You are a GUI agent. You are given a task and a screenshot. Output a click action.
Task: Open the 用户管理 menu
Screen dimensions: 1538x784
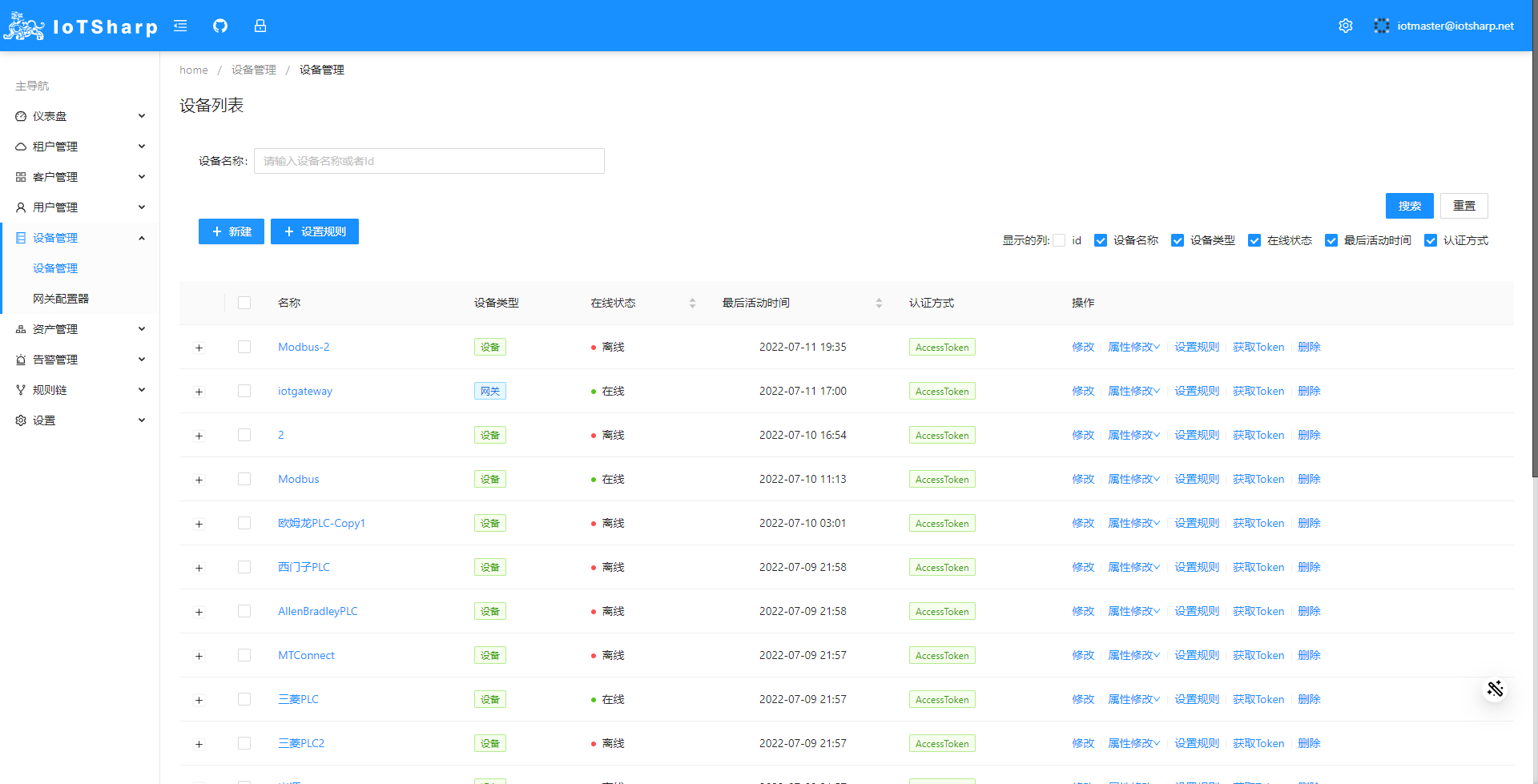tap(79, 207)
